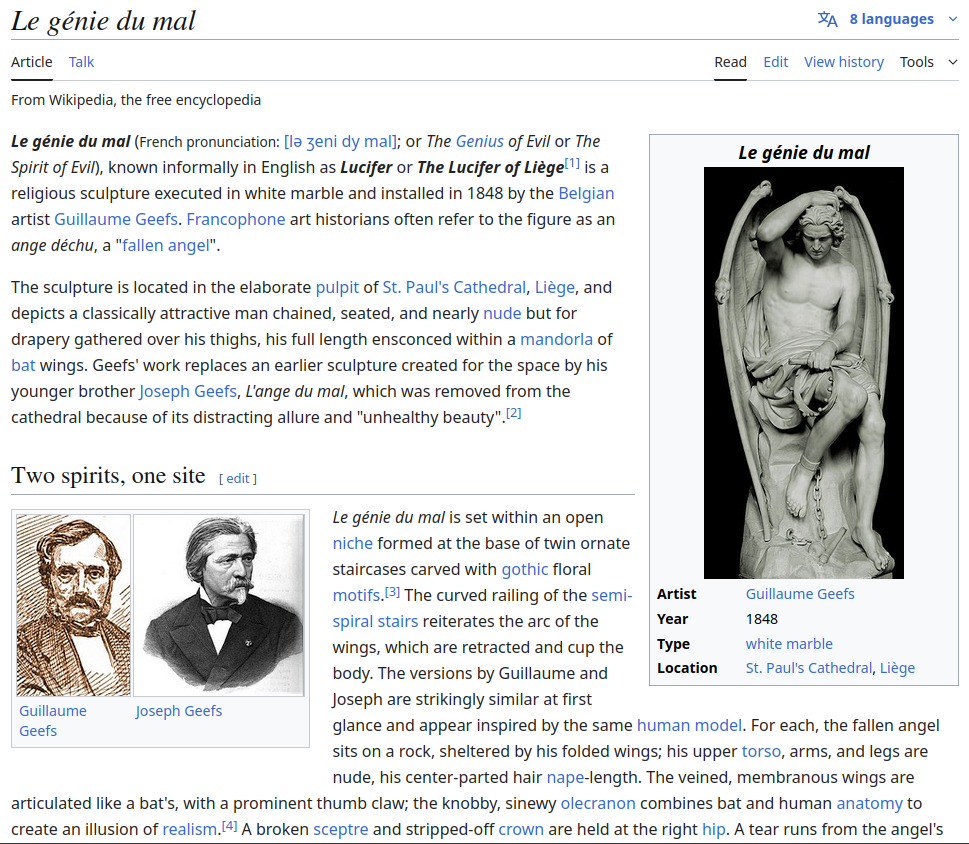
Task: Open the realism link
Action: pyautogui.click(x=189, y=829)
